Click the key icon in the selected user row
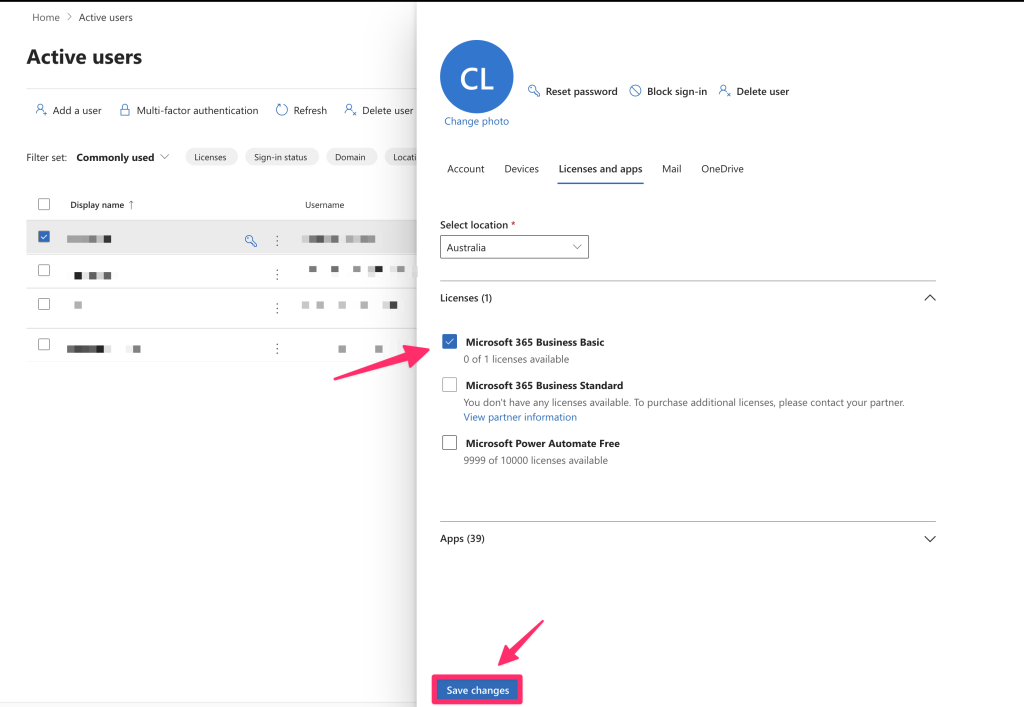This screenshot has height=707, width=1024. click(x=251, y=240)
